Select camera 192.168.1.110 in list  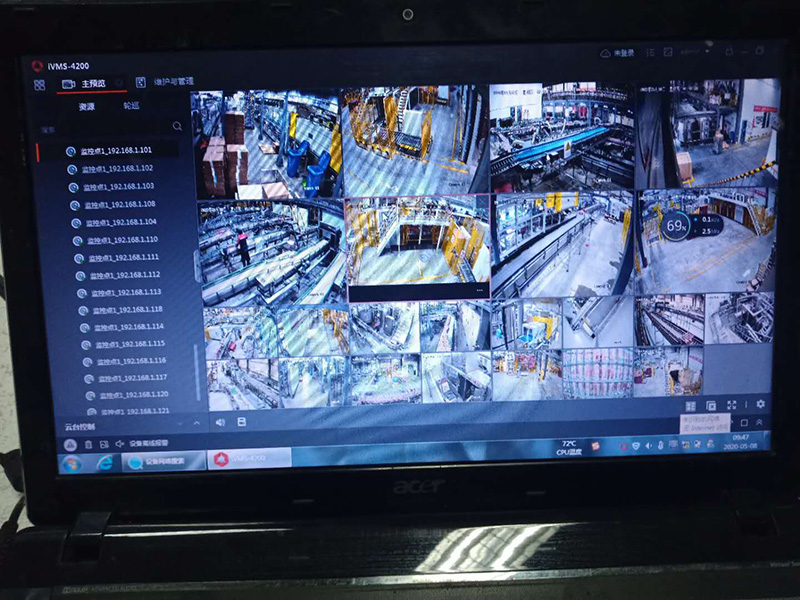click(120, 240)
